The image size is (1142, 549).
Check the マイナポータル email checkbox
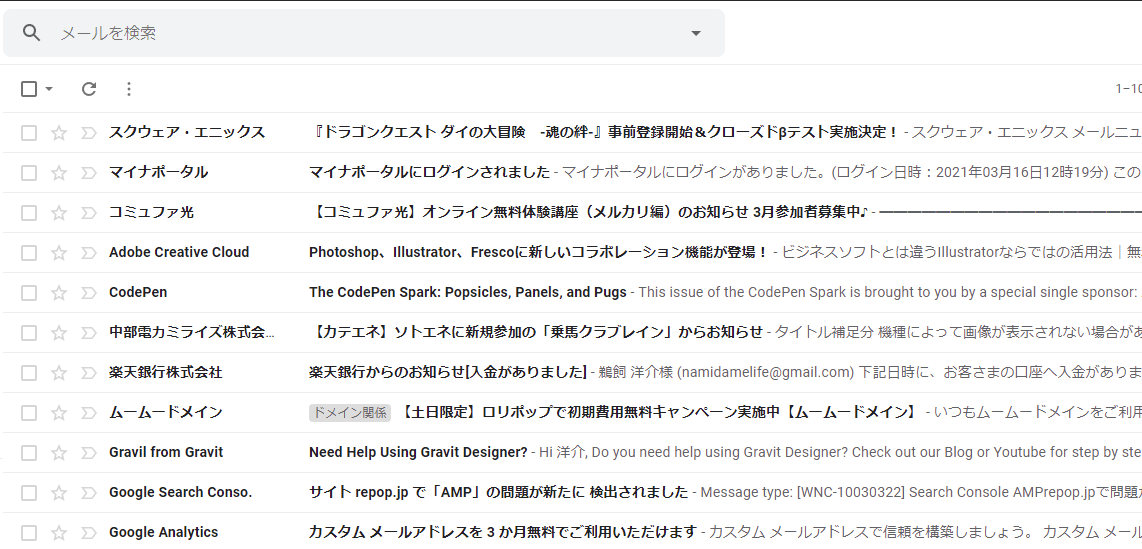[28, 173]
